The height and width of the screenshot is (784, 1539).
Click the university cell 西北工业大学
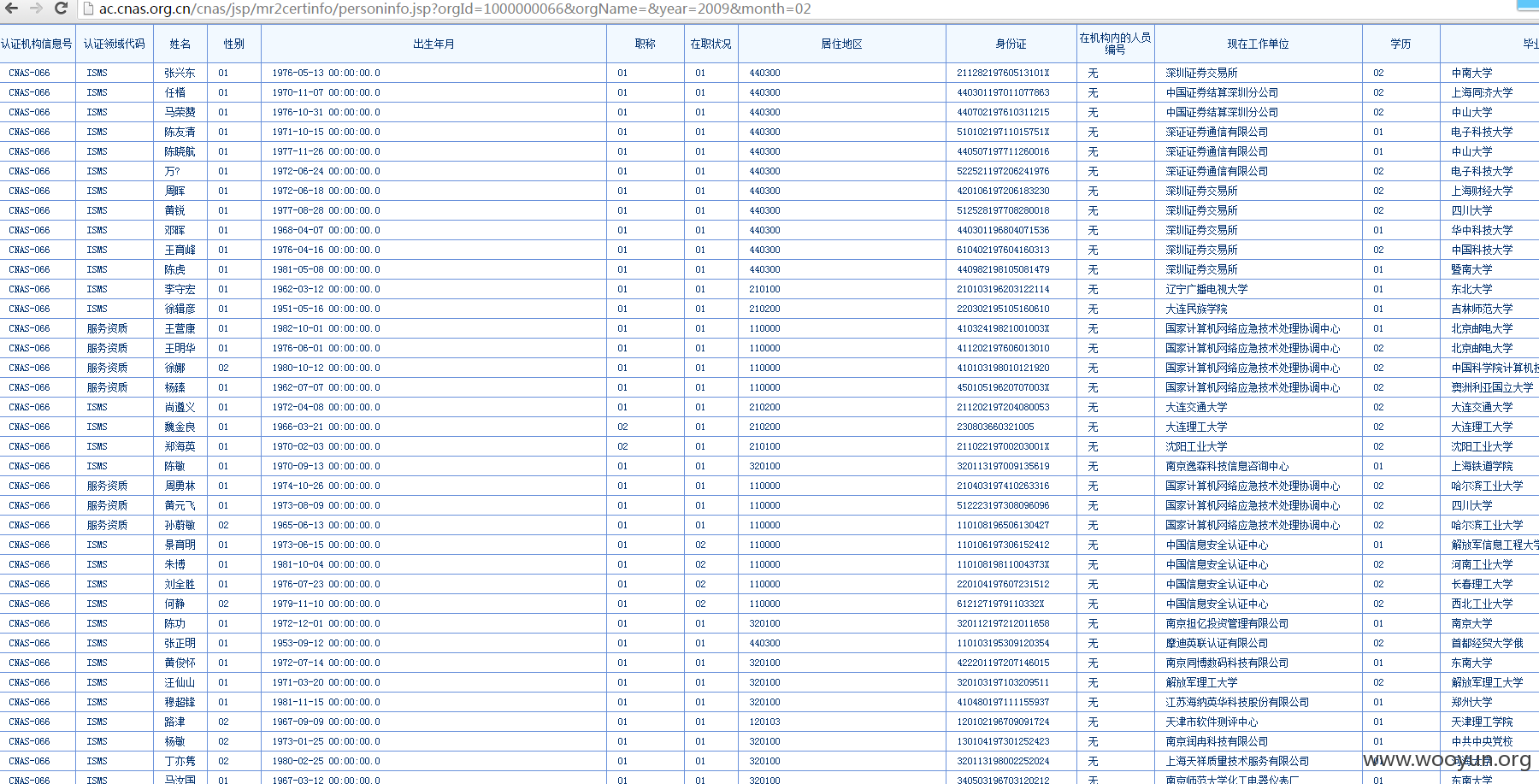click(1482, 604)
